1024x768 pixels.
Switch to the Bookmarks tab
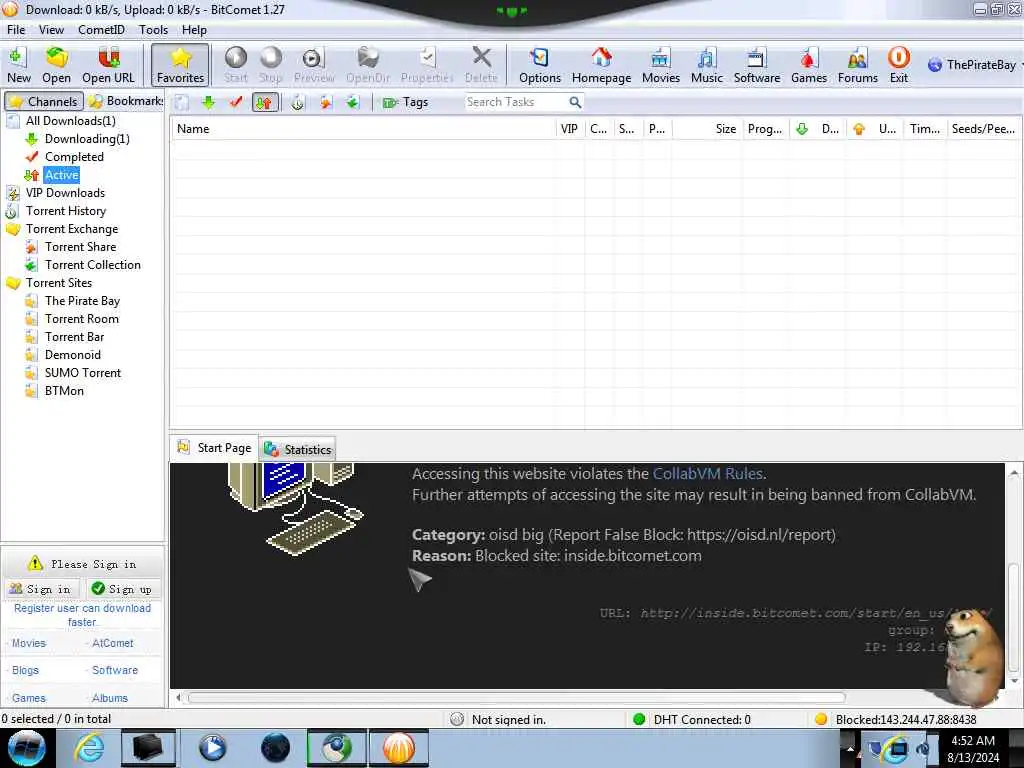pyautogui.click(x=125, y=101)
